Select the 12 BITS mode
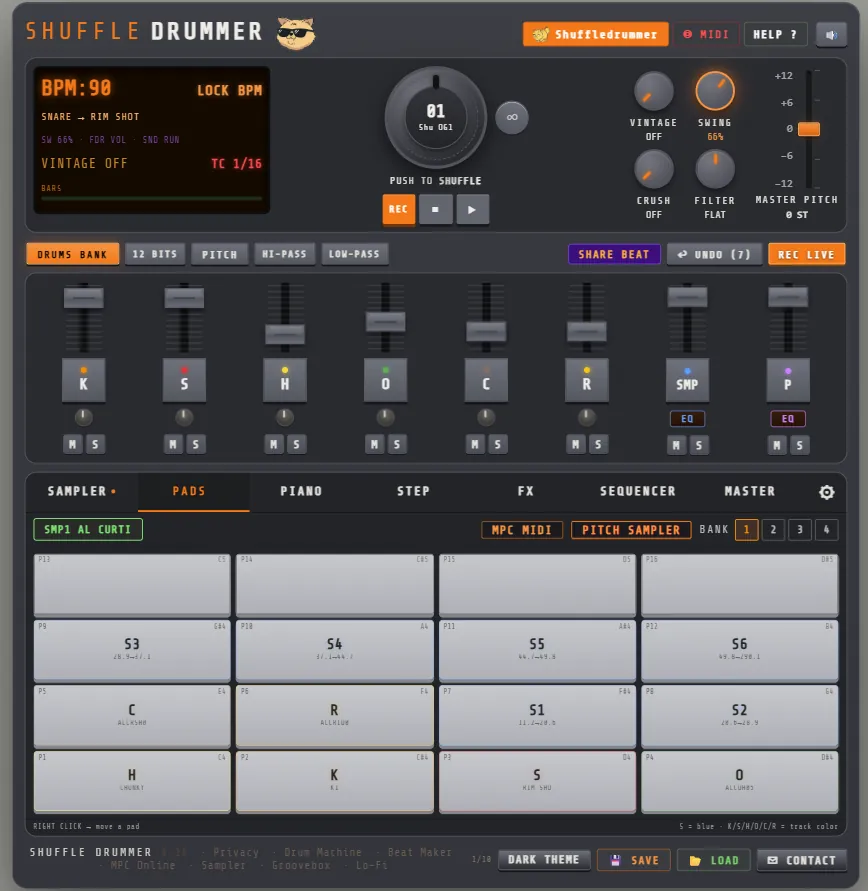This screenshot has height=891, width=868. [x=155, y=254]
